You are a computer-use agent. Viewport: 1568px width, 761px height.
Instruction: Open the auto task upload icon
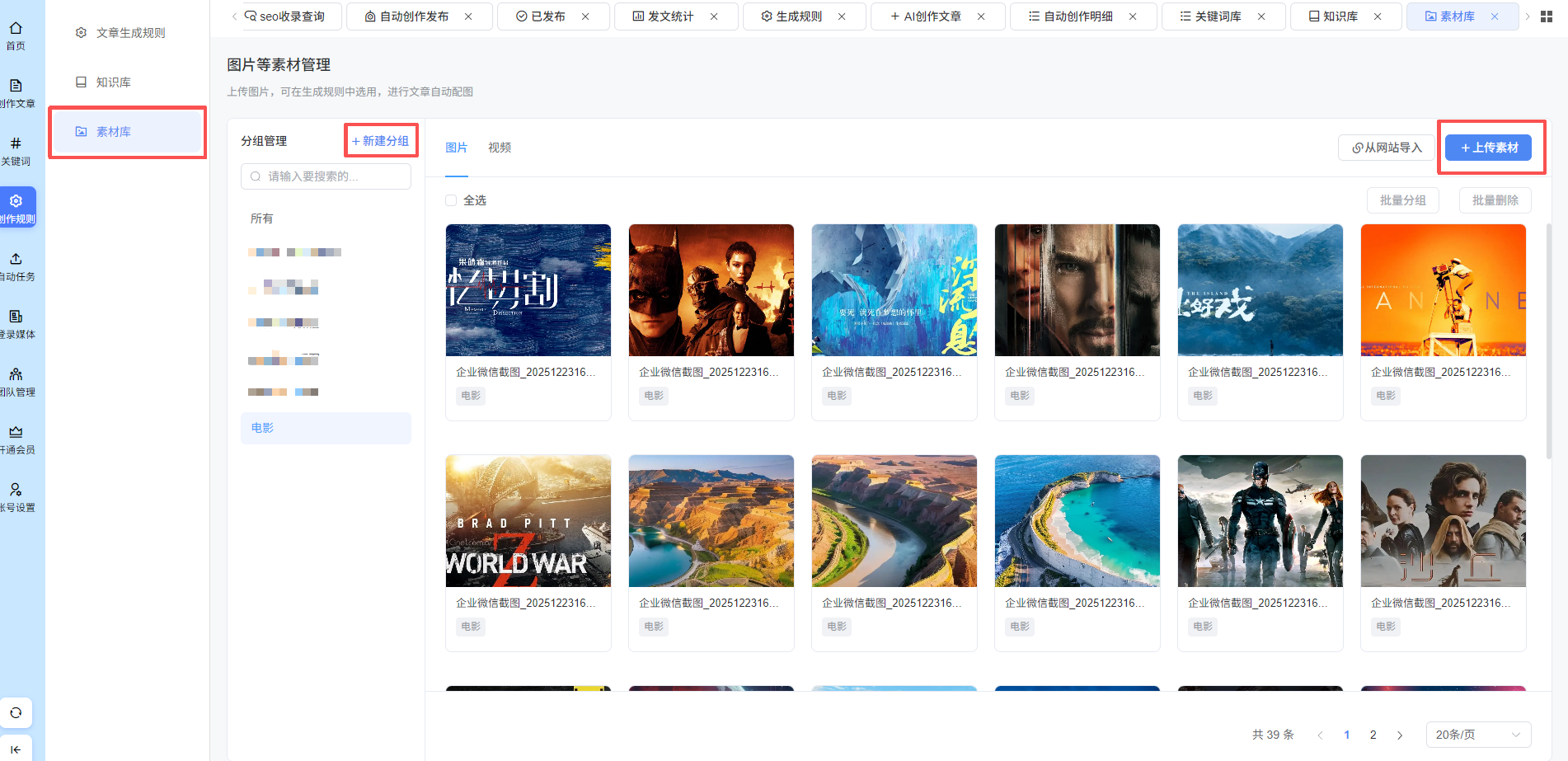[x=16, y=260]
